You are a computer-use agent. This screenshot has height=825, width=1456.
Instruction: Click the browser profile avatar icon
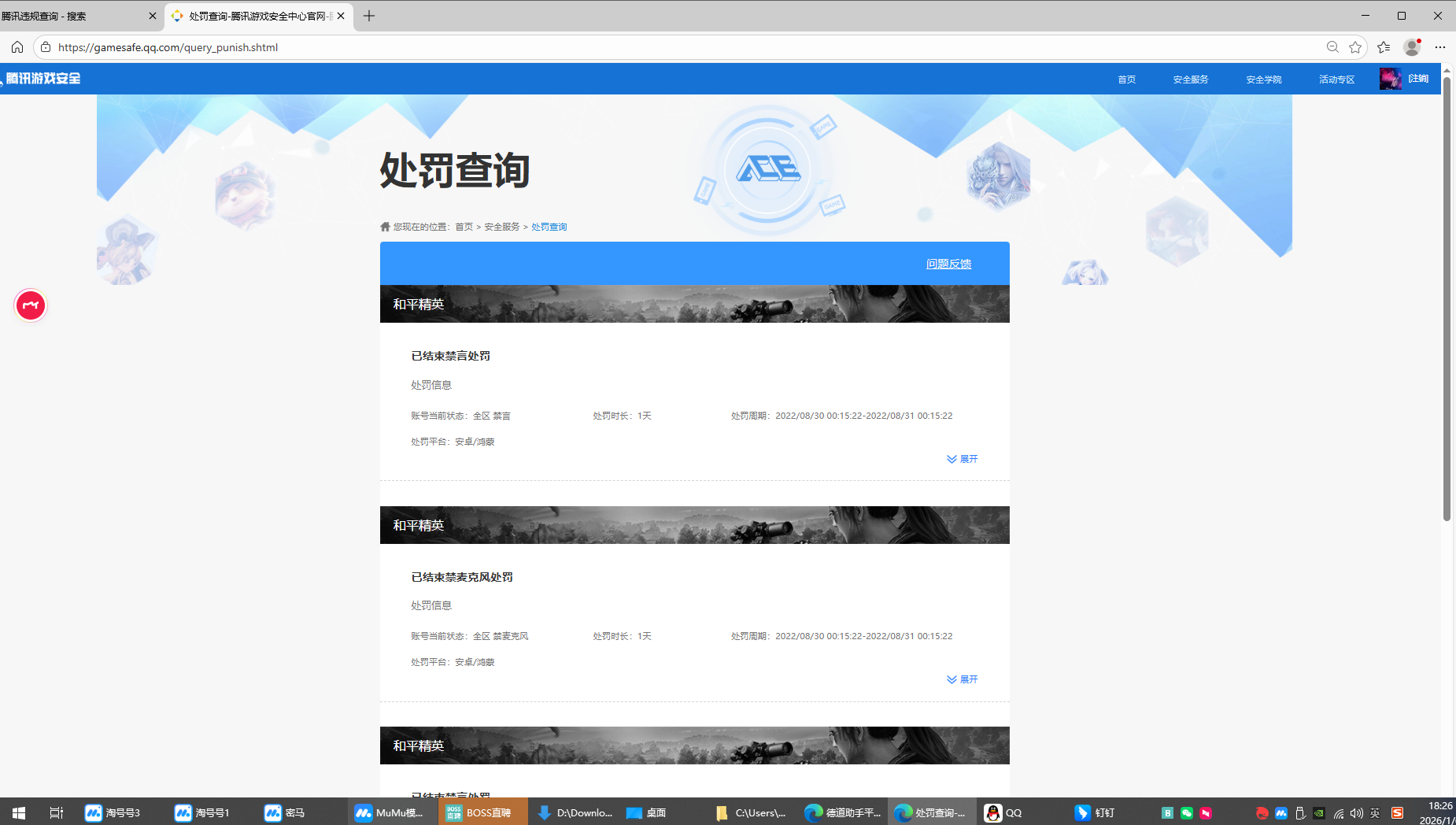click(x=1411, y=47)
